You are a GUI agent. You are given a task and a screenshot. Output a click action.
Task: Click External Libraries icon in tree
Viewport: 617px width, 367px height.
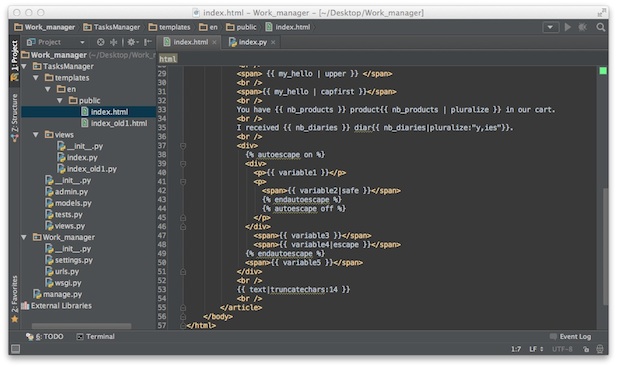[x=25, y=306]
